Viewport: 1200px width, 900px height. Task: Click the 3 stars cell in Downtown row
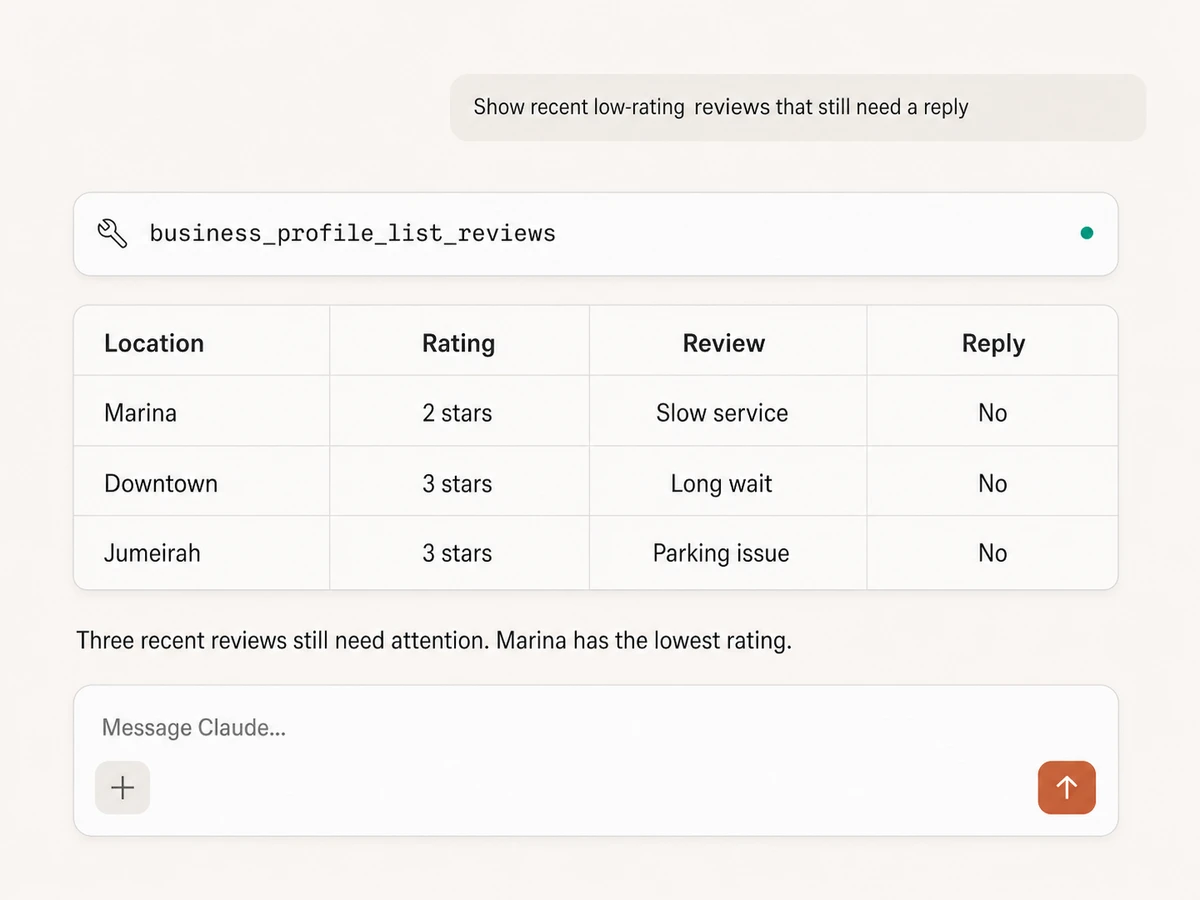[460, 481]
